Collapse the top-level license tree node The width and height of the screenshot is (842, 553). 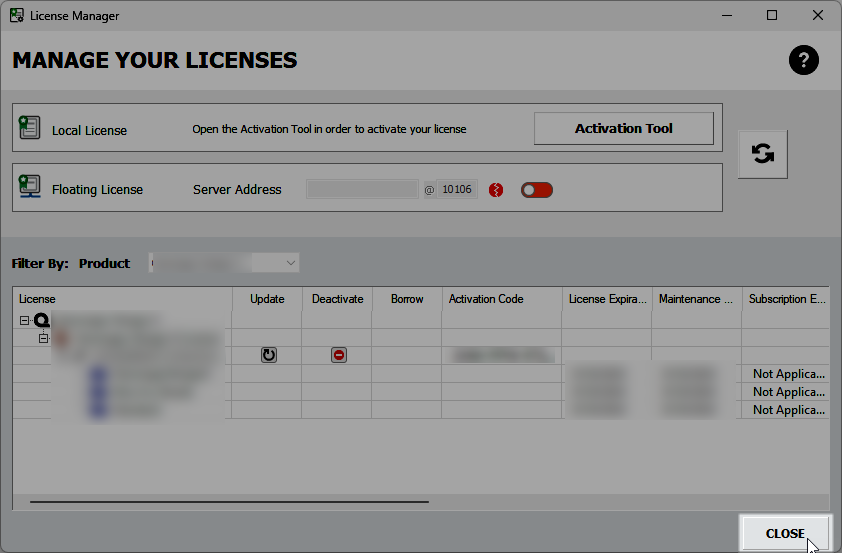pos(23,321)
